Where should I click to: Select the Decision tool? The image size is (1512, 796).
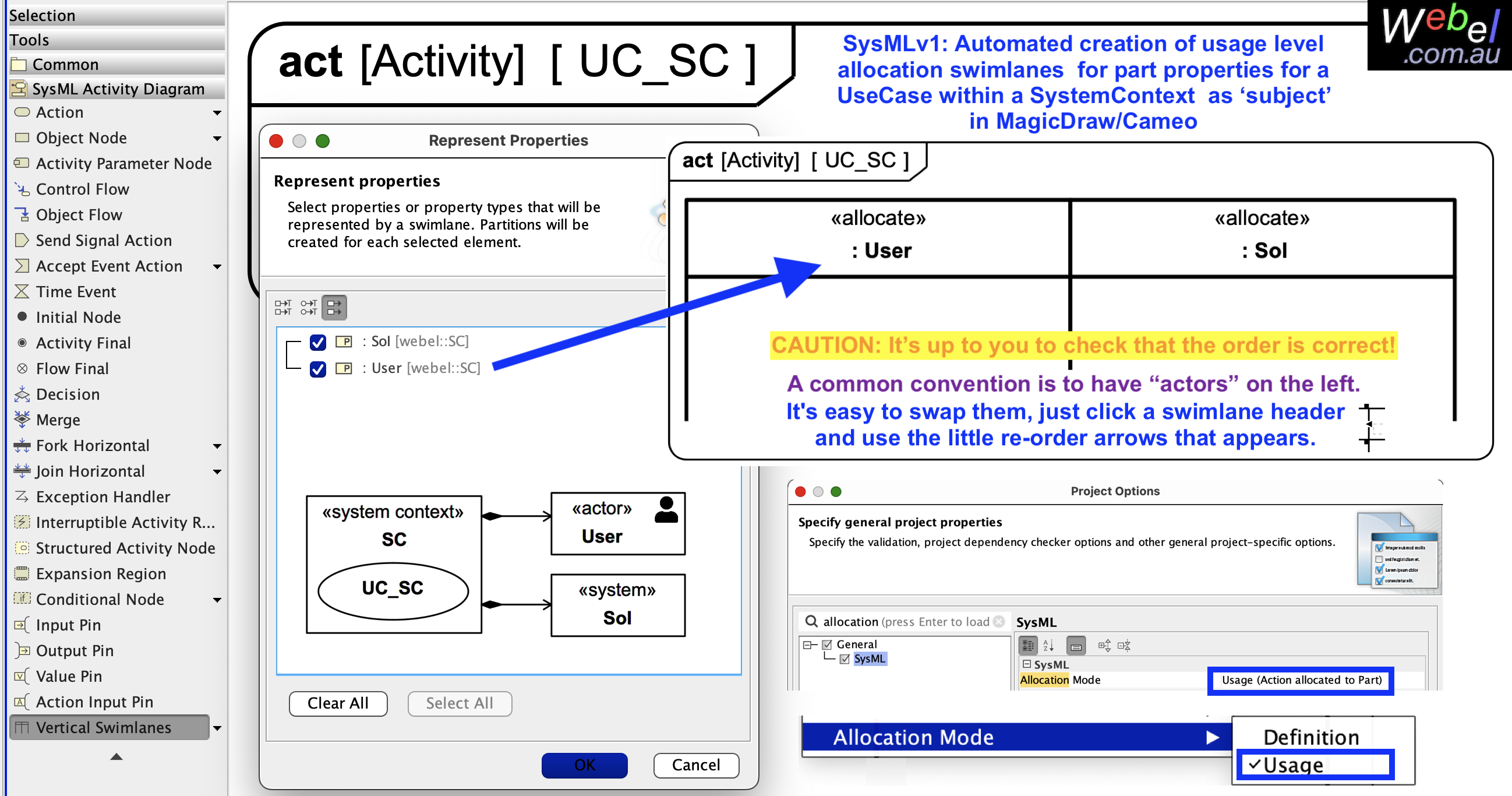pyautogui.click(x=68, y=394)
